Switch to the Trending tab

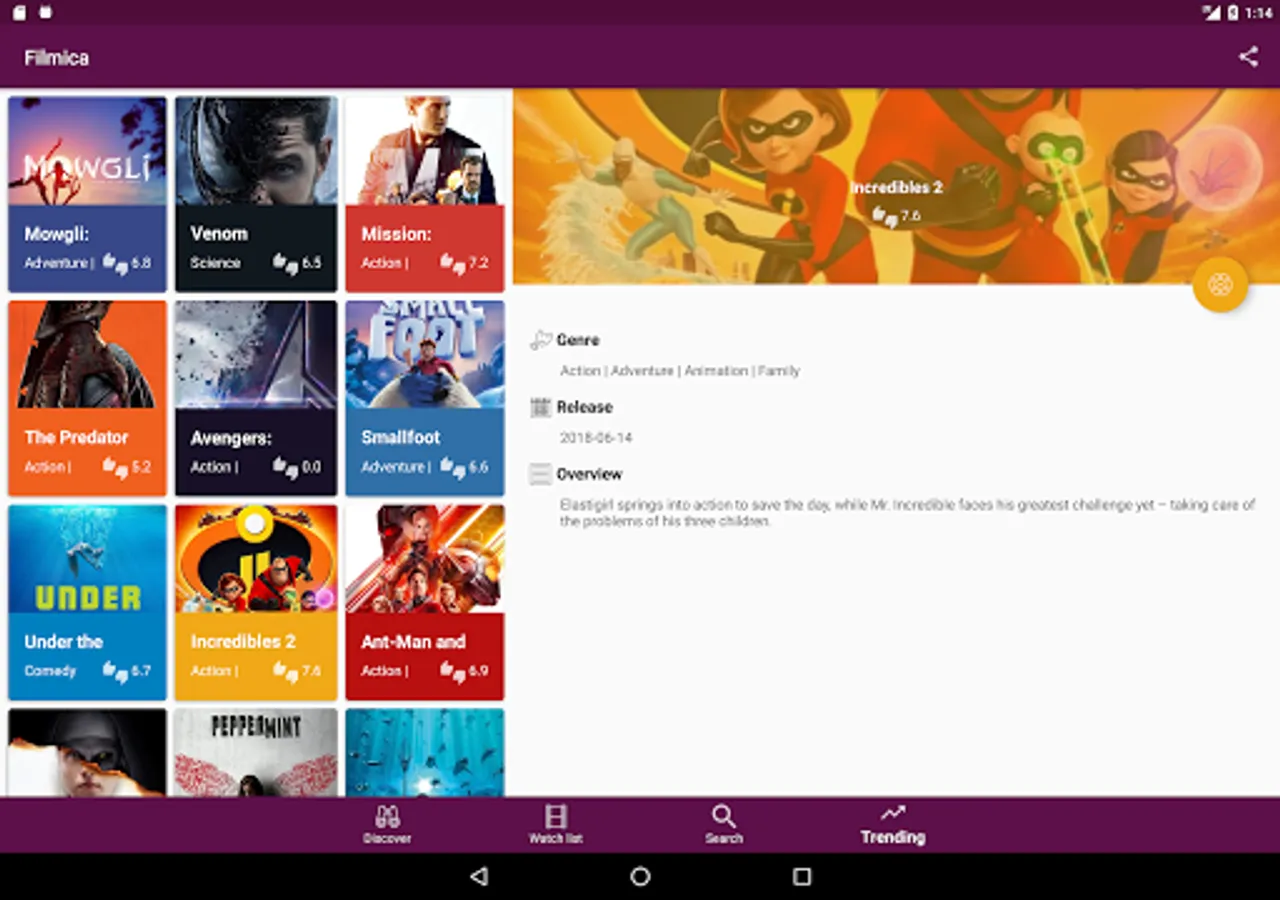coord(893,825)
